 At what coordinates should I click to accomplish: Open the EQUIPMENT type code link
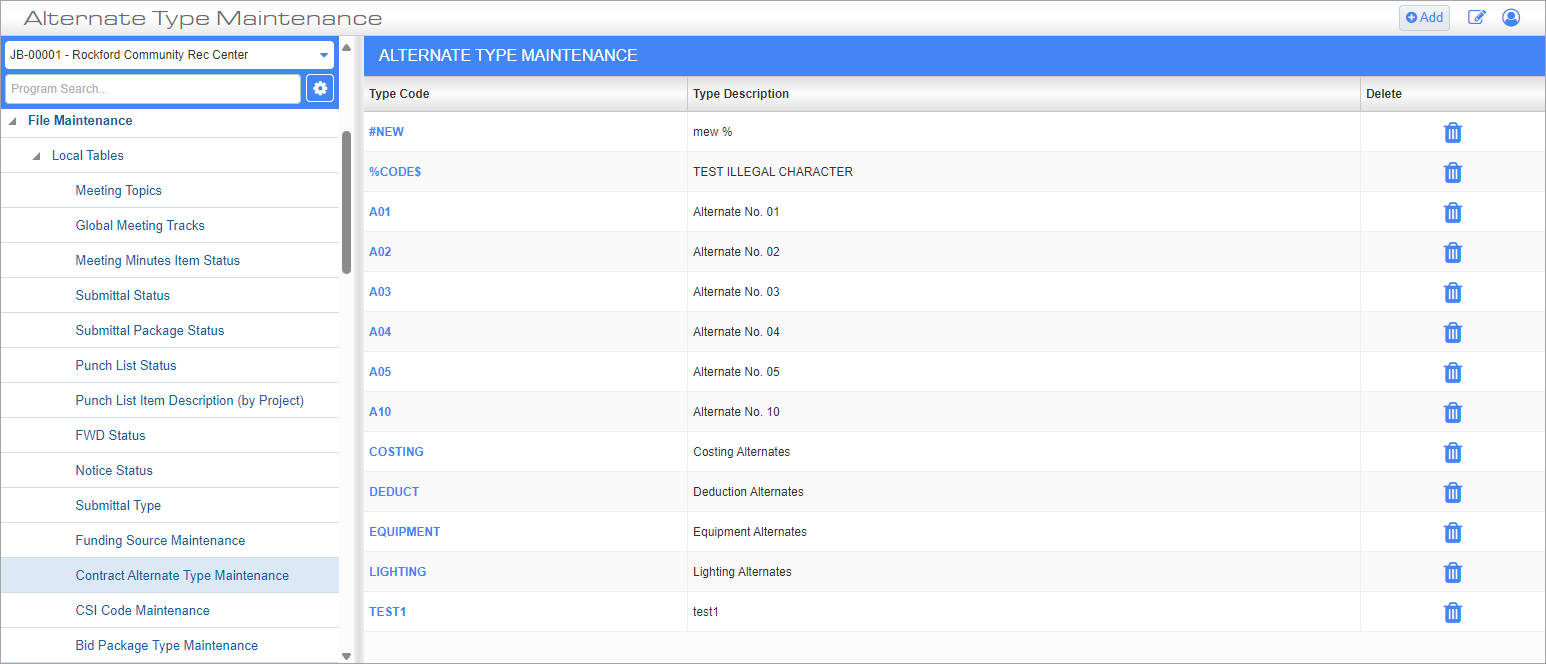[404, 532]
